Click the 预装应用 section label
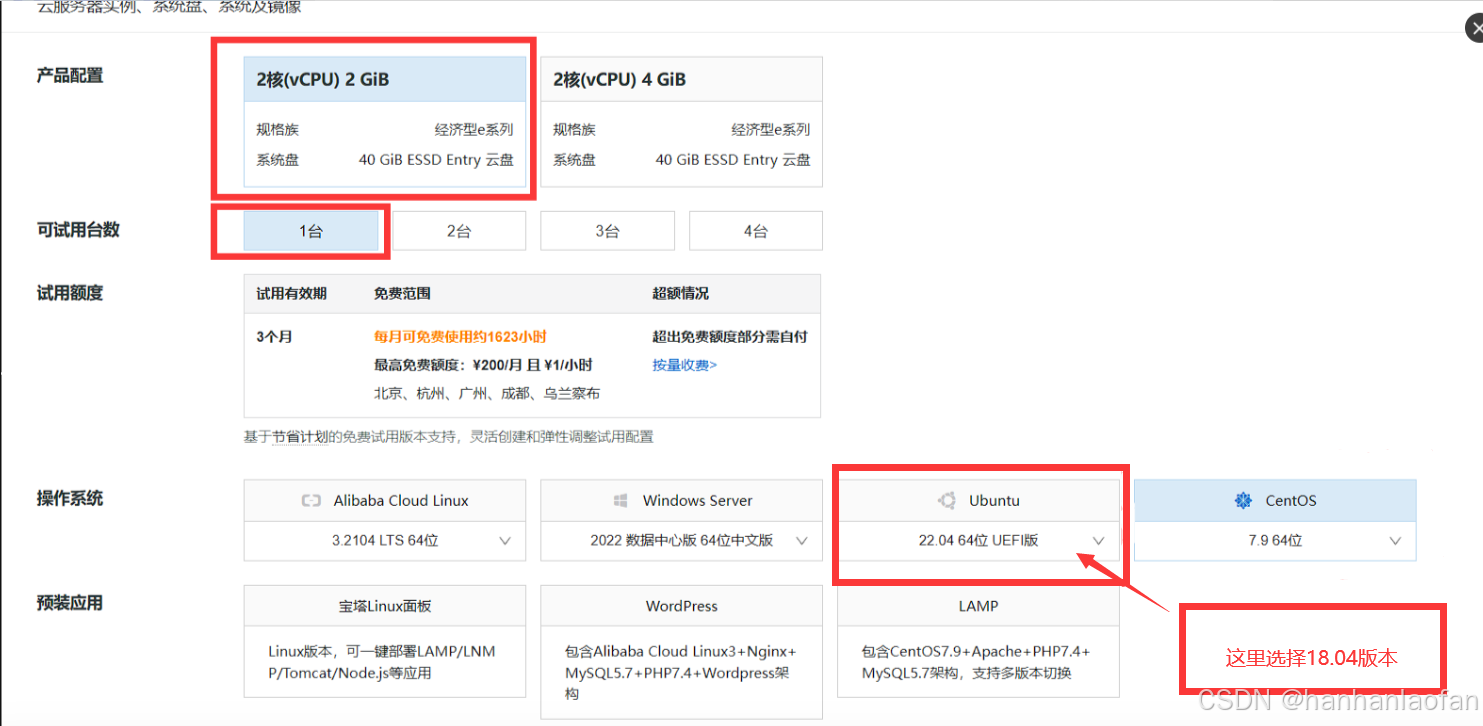Screen dimensions: 1483x726 (x=70, y=603)
